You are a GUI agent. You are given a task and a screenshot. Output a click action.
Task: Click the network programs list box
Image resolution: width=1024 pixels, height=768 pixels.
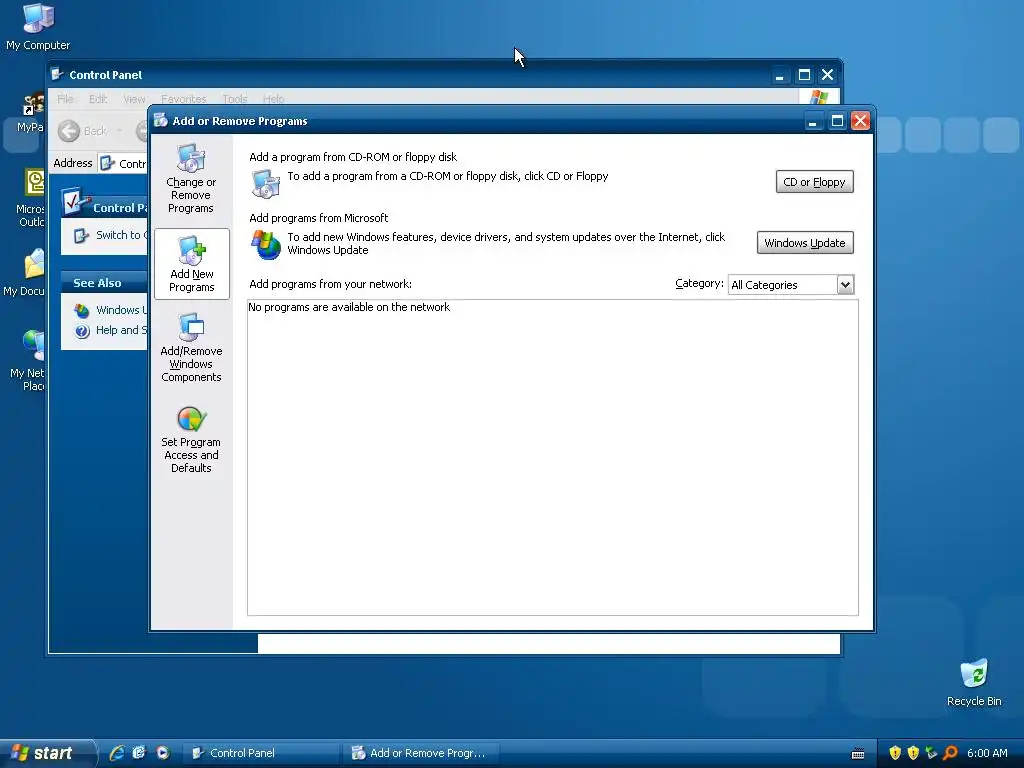click(x=552, y=457)
